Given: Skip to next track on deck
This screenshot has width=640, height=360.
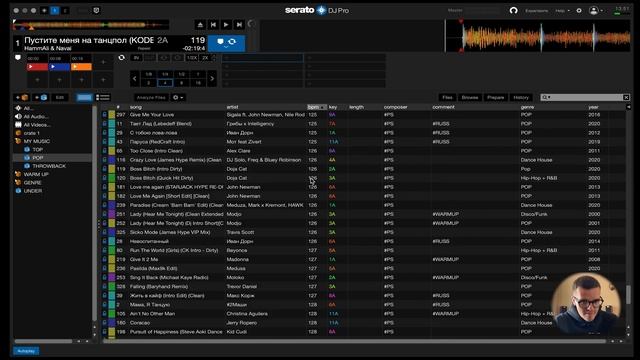Looking at the screenshot, I should [239, 24].
